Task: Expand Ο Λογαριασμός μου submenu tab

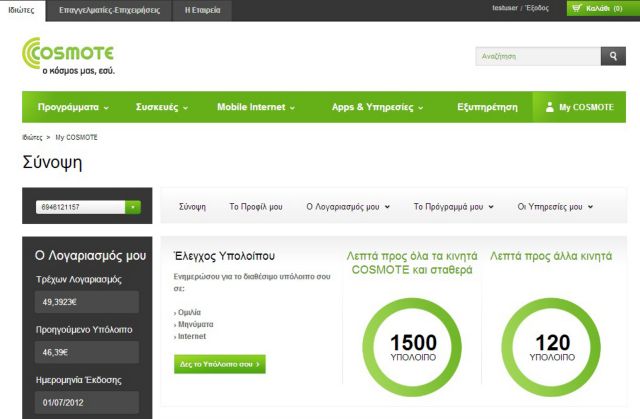Action: click(x=348, y=207)
